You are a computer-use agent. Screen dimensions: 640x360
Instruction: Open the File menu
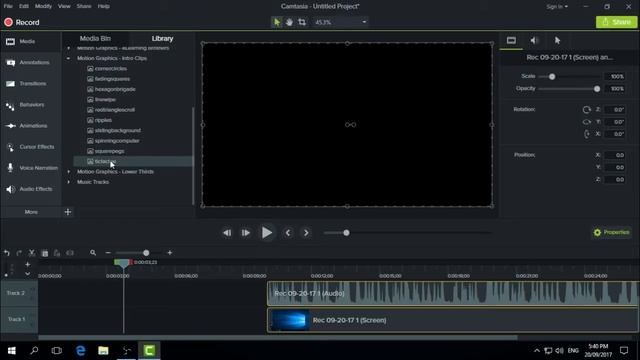8,6
